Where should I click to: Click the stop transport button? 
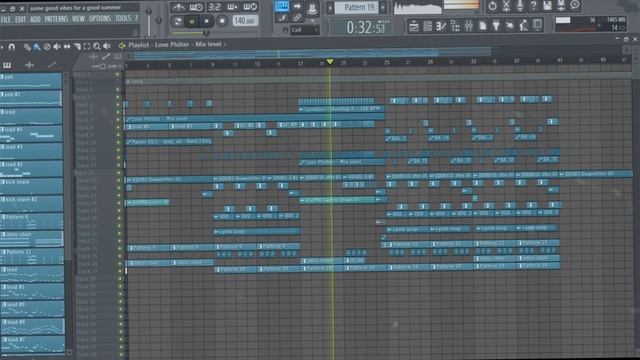point(207,21)
